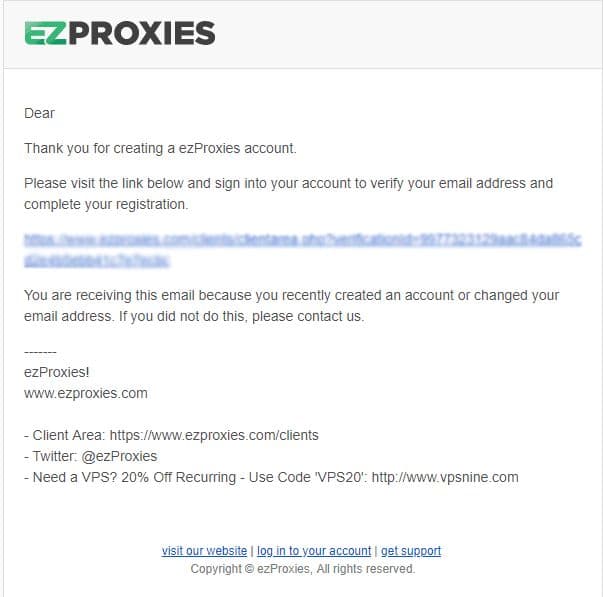Click the 'Thank you for creating' sentence
Viewport: 603px width, 597px height.
tap(160, 148)
